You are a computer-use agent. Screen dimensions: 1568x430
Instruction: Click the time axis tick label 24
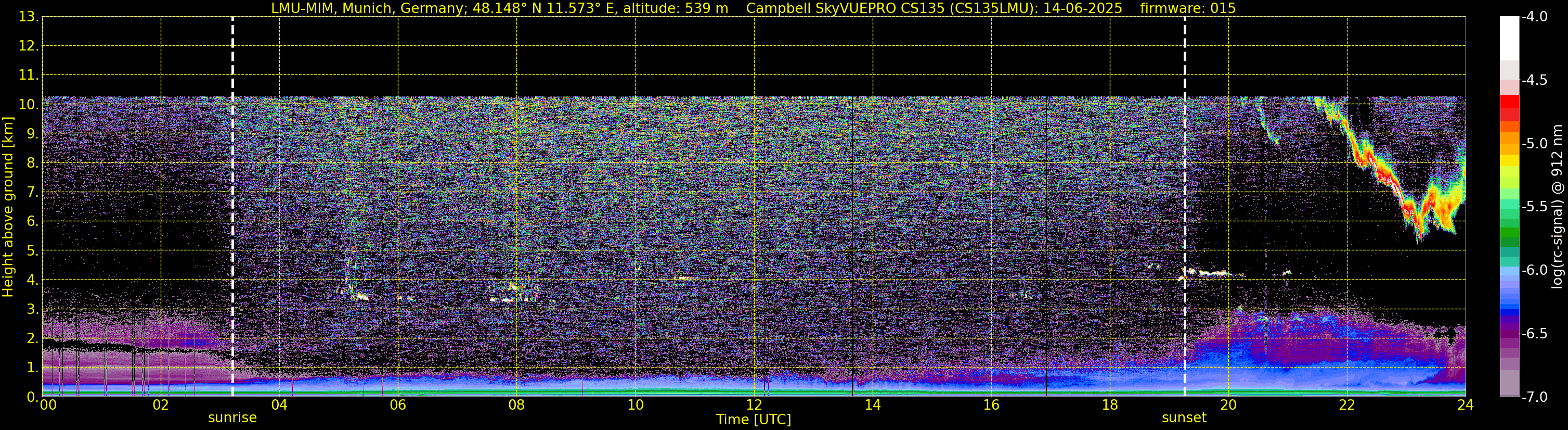tap(1466, 405)
